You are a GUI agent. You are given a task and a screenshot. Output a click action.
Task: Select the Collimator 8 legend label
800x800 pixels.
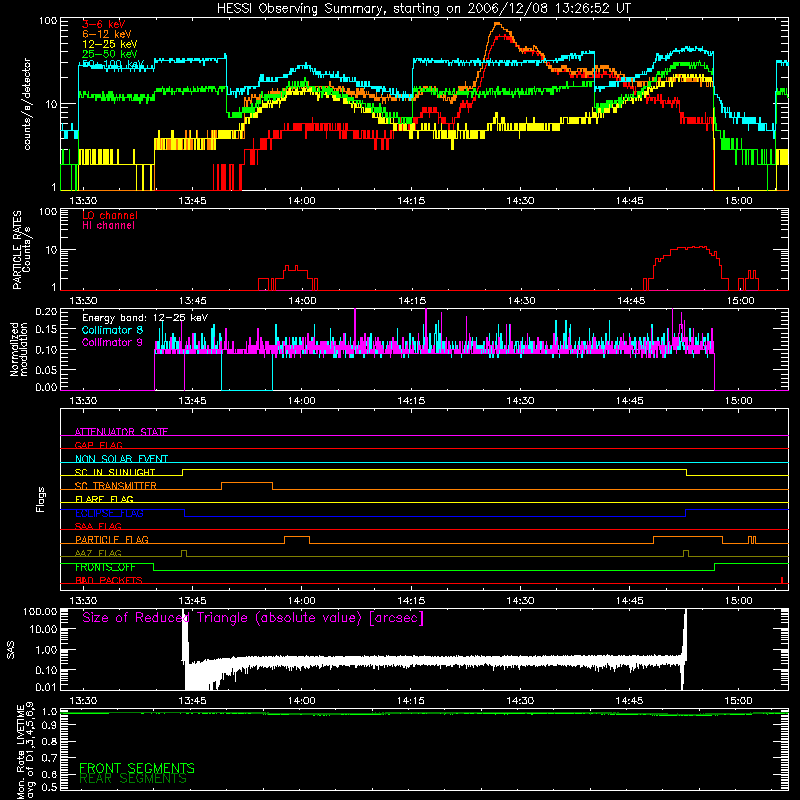[x=112, y=330]
